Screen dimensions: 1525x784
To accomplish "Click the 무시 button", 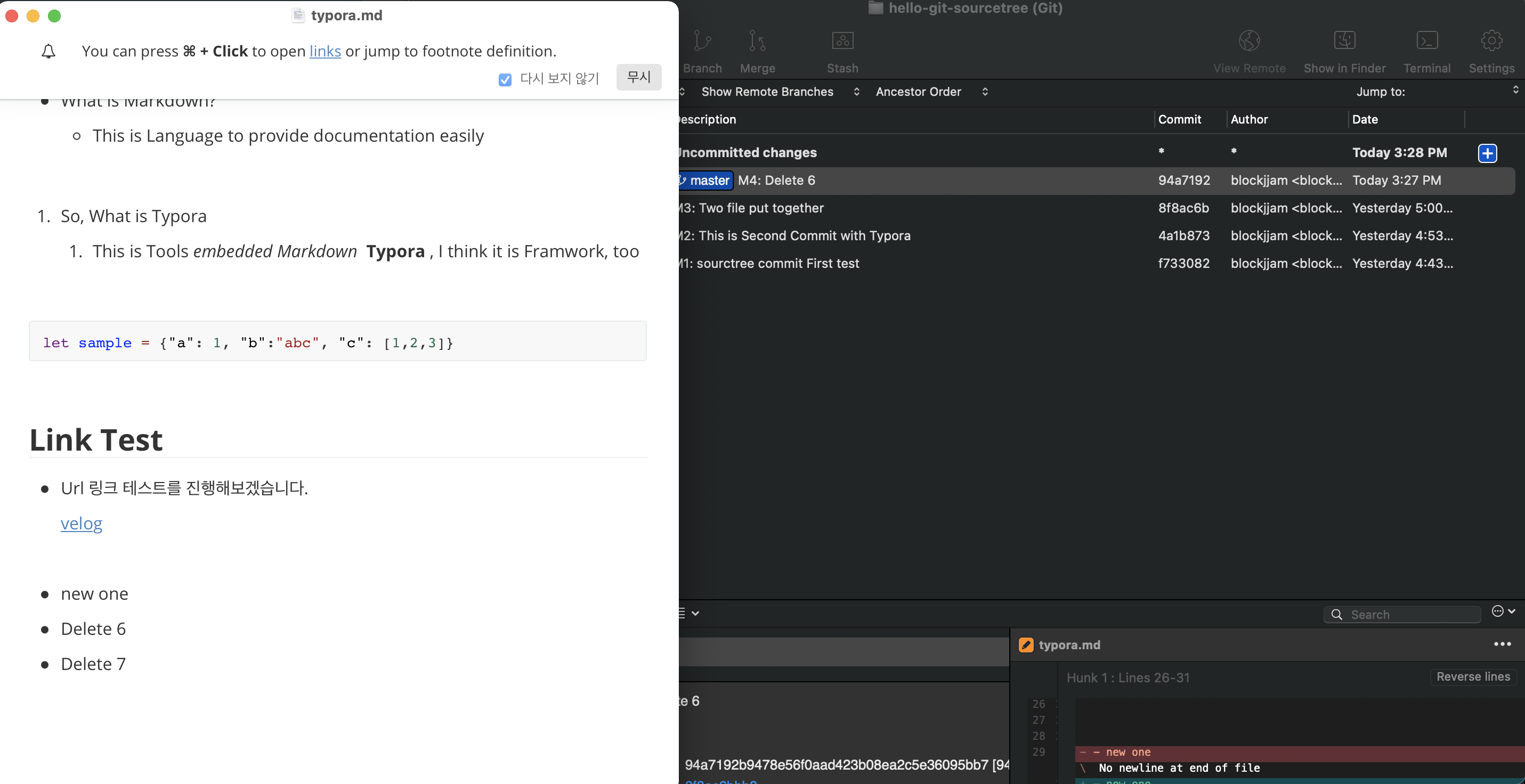I will pos(638,78).
